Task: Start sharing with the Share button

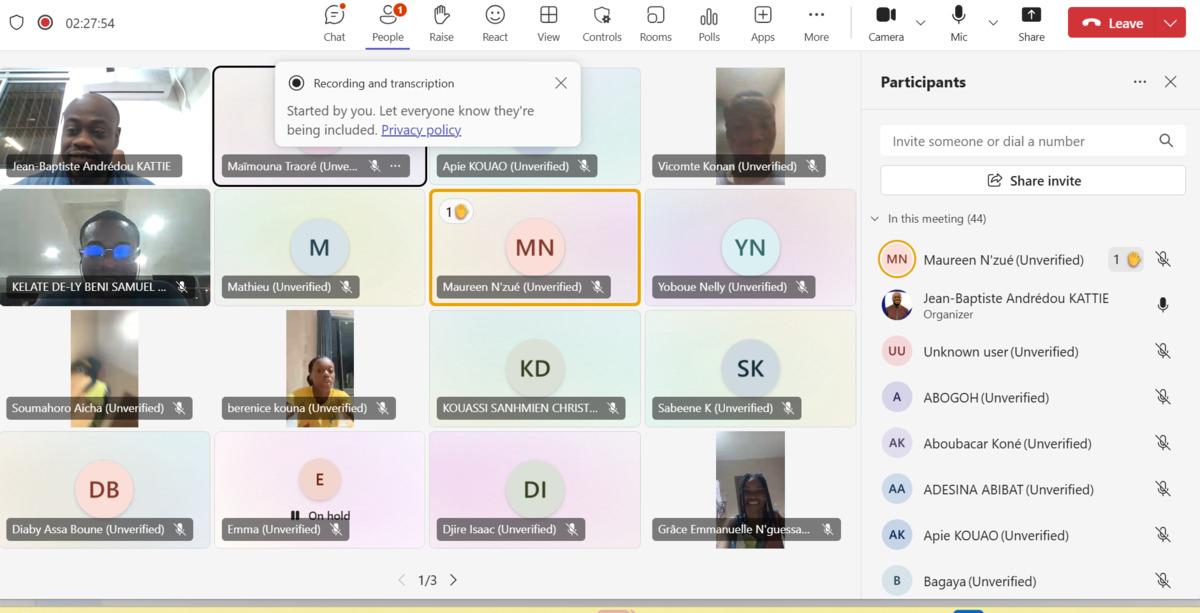Action: coord(1031,23)
